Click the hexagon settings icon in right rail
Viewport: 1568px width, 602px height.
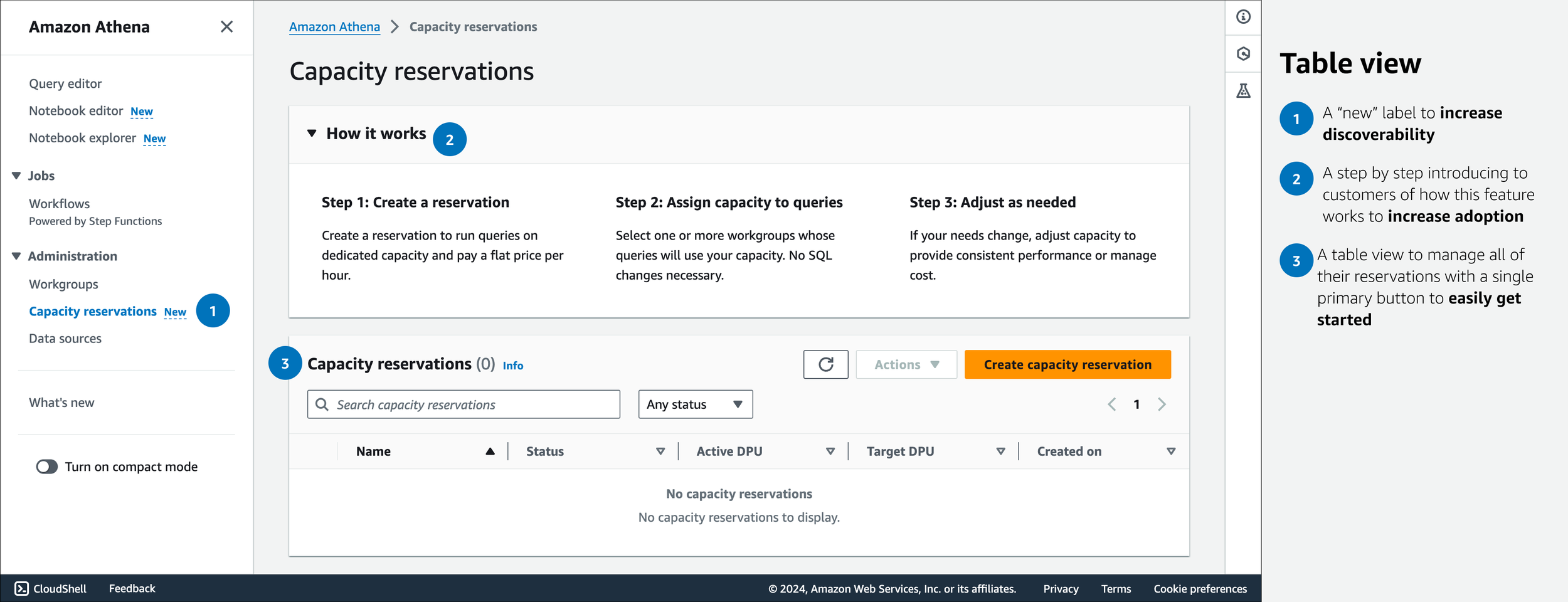tap(1243, 54)
